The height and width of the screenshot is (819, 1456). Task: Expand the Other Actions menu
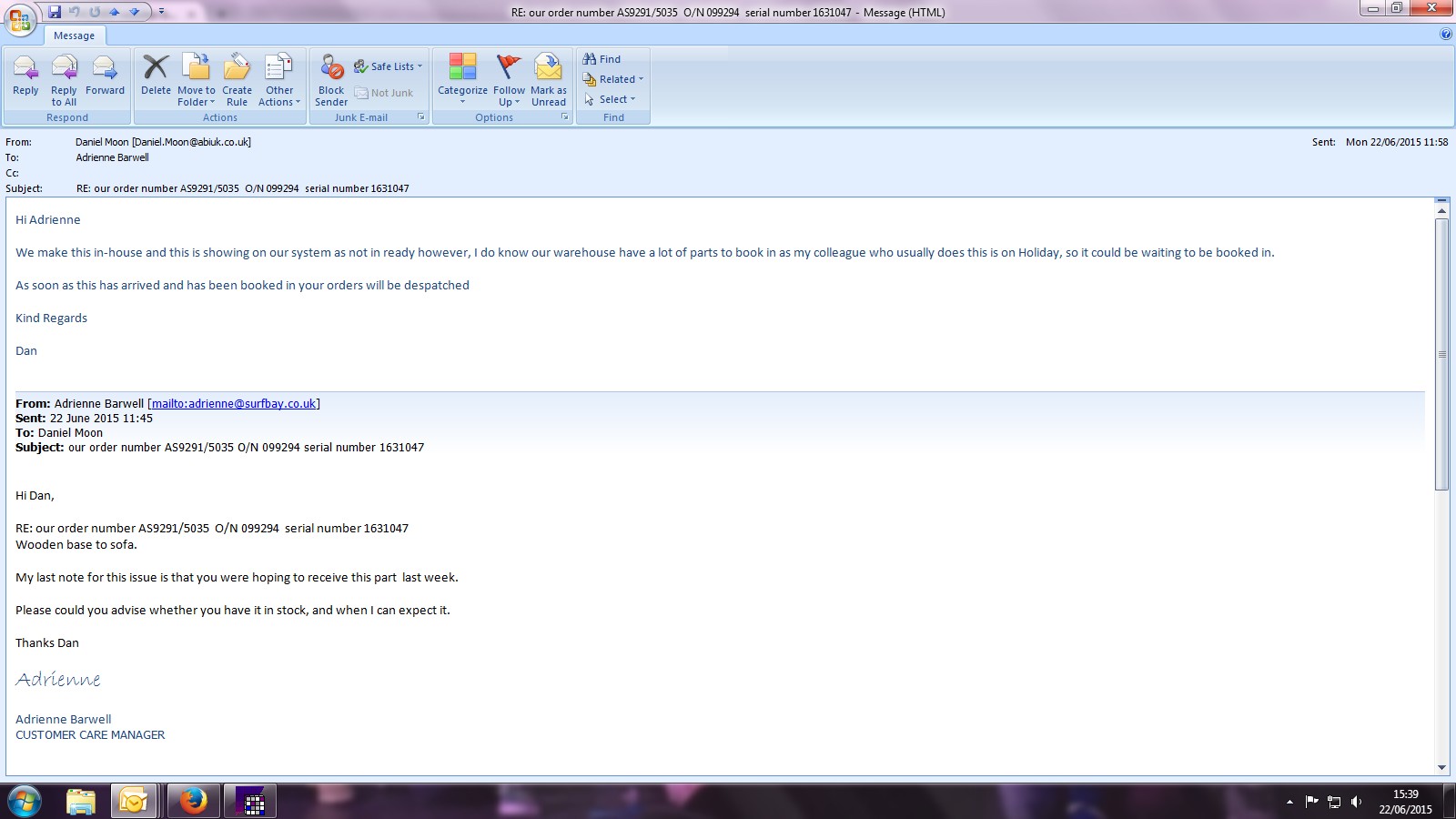tap(279, 79)
